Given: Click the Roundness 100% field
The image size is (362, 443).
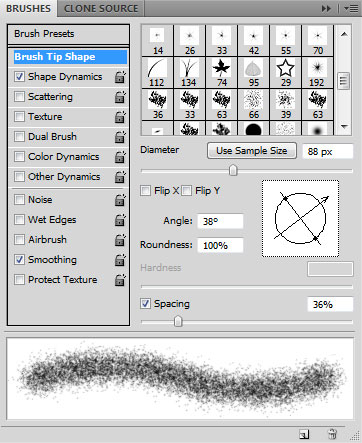Looking at the screenshot, I should 220,245.
